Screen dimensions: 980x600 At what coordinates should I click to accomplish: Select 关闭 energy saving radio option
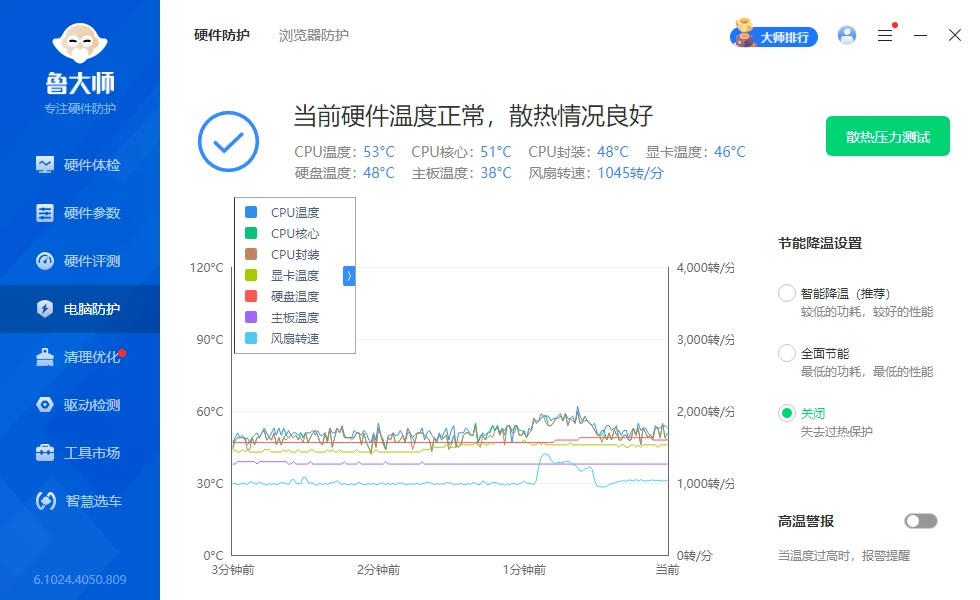pos(786,413)
